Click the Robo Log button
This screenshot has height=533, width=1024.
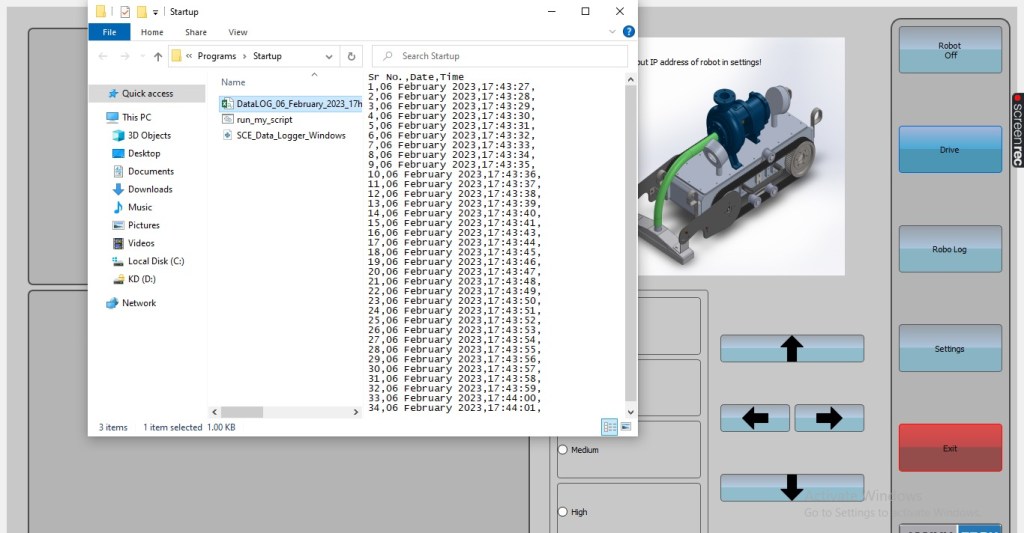[x=949, y=249]
